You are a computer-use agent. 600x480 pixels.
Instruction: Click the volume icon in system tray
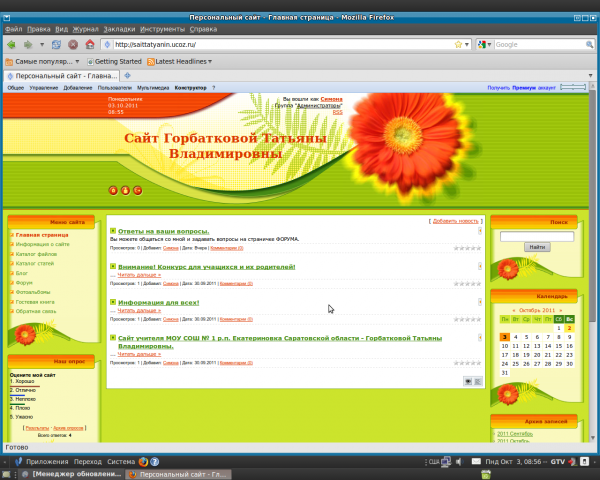click(459, 462)
